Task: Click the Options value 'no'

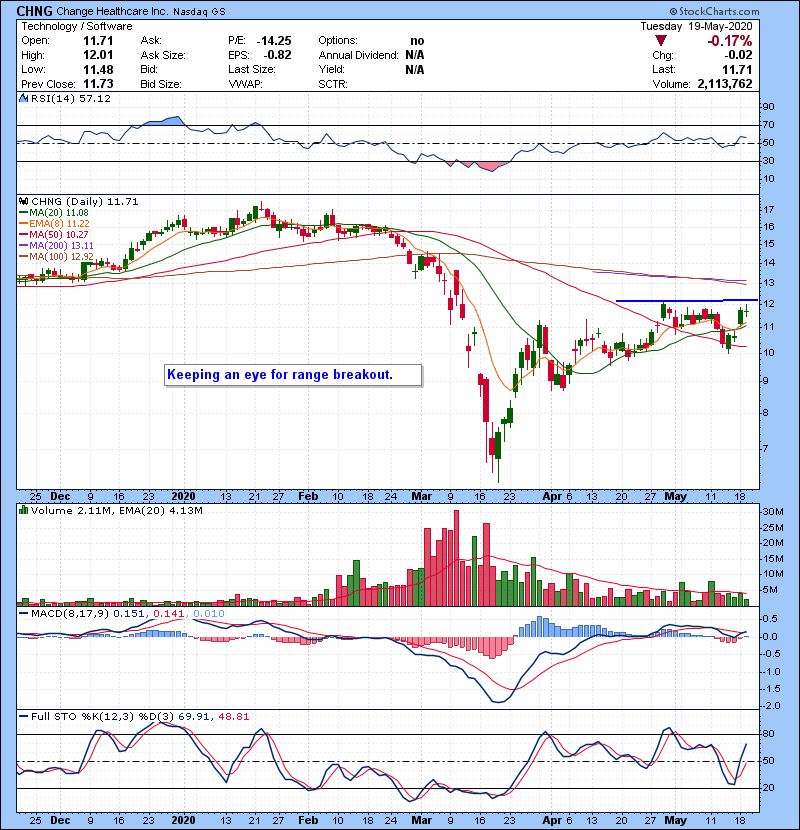Action: tap(417, 41)
